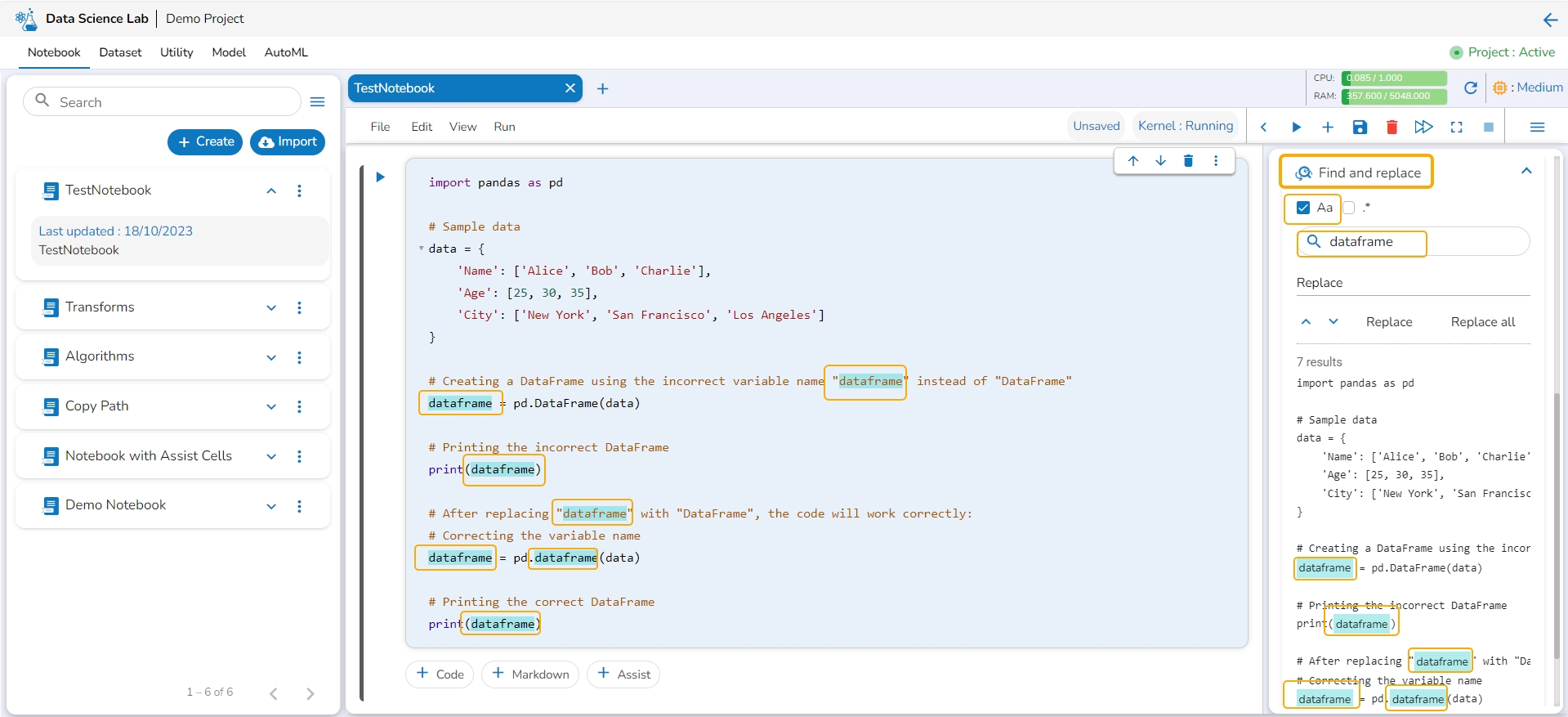Switch to the Dataset tab

coord(120,52)
